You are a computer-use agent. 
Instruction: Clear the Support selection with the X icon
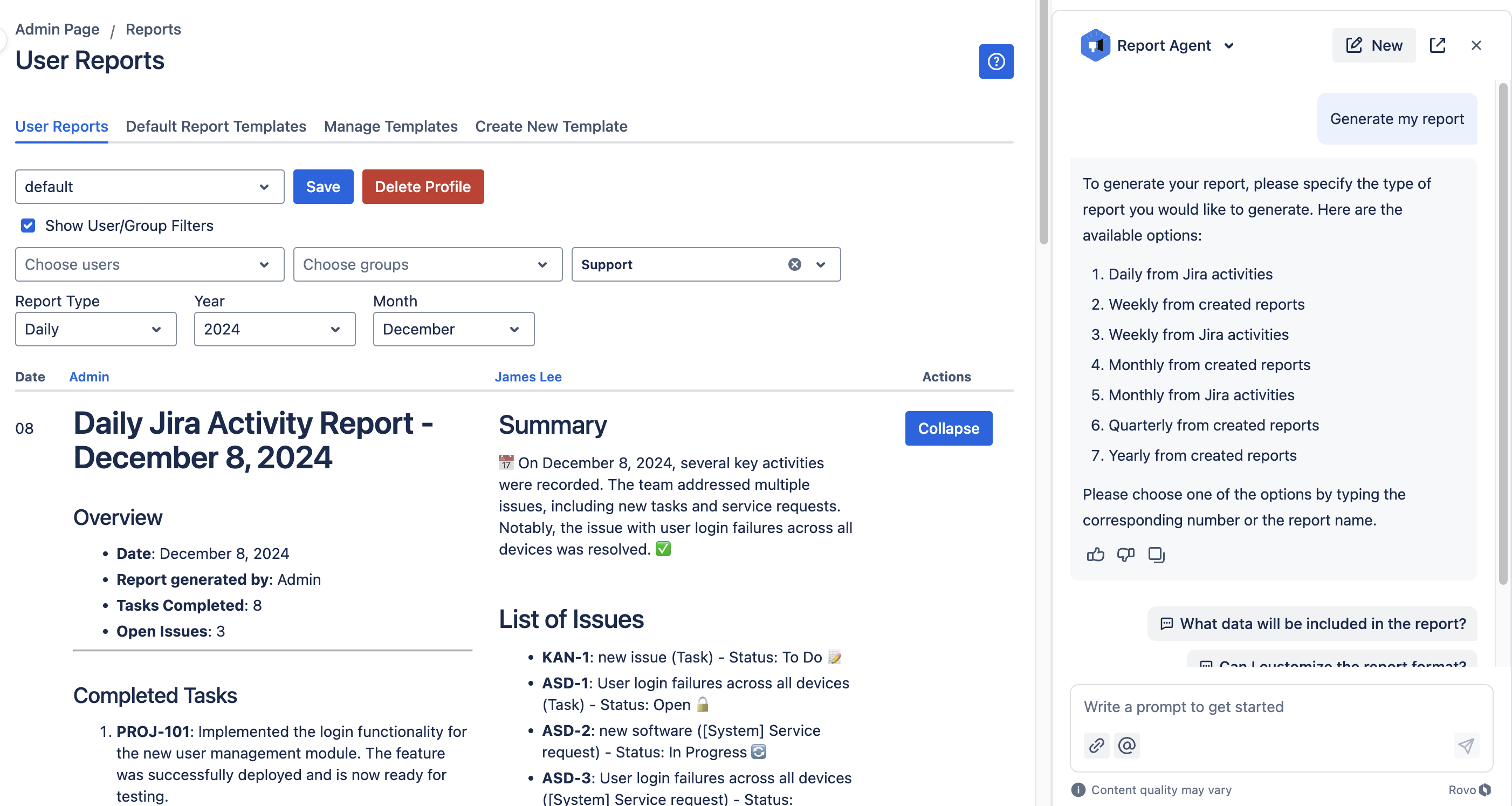click(x=794, y=264)
